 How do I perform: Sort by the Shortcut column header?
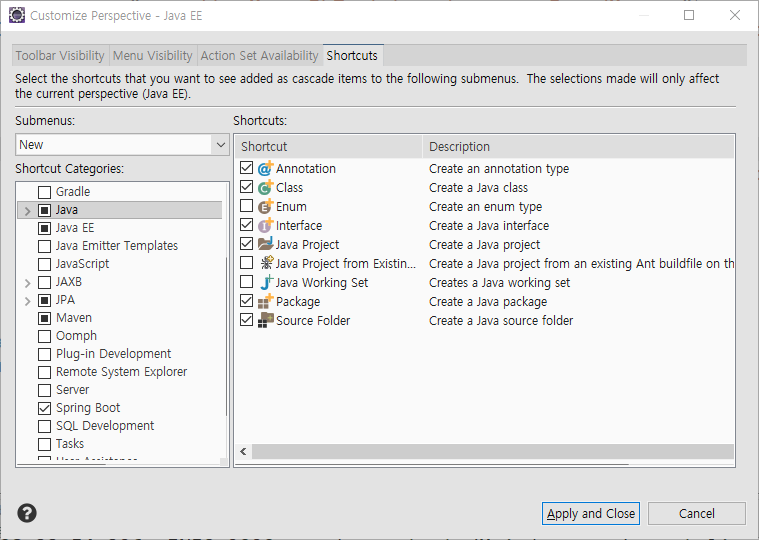[x=329, y=147]
